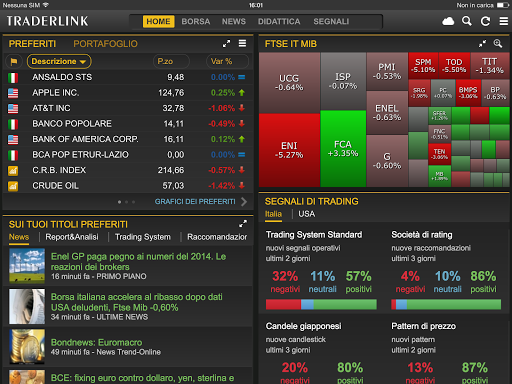
Task: Select the UCG tile in heatmap
Action: click(x=289, y=83)
